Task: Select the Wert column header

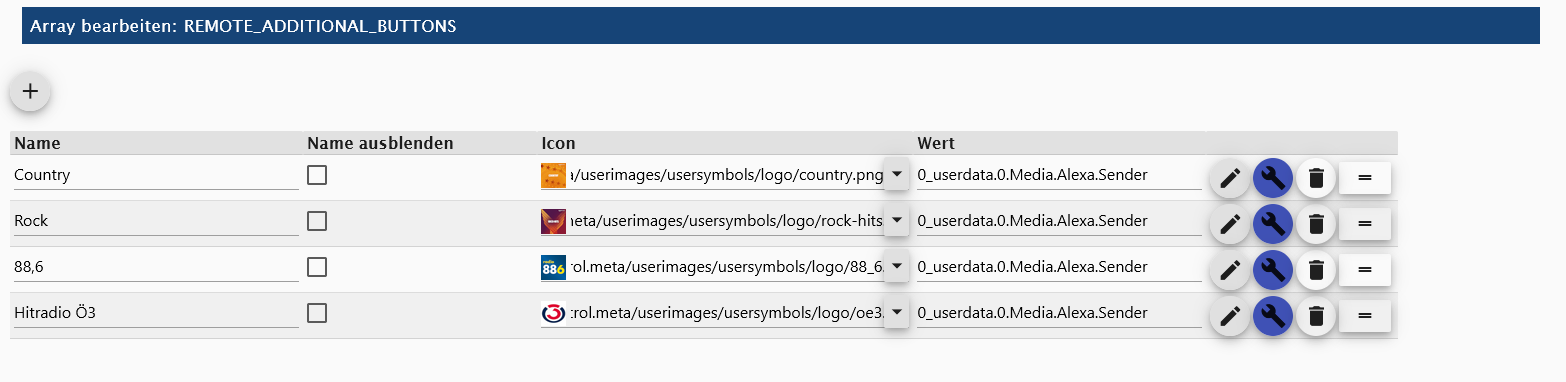Action: [936, 143]
